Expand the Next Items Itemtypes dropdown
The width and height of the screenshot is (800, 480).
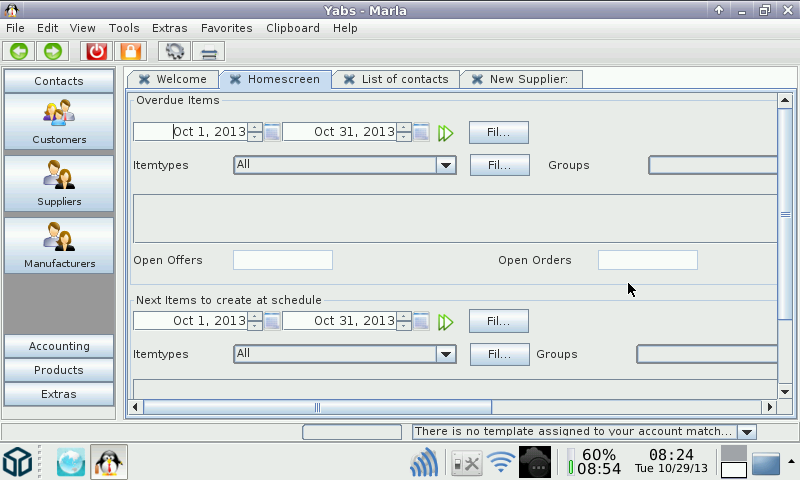pos(445,355)
